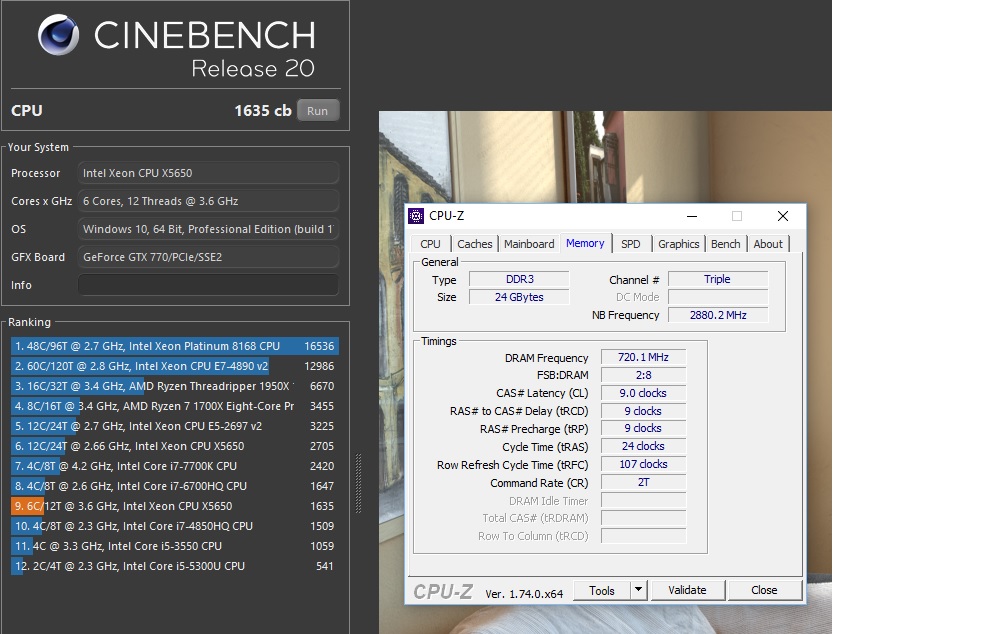Click the Command Rate 2T value

pyautogui.click(x=644, y=482)
